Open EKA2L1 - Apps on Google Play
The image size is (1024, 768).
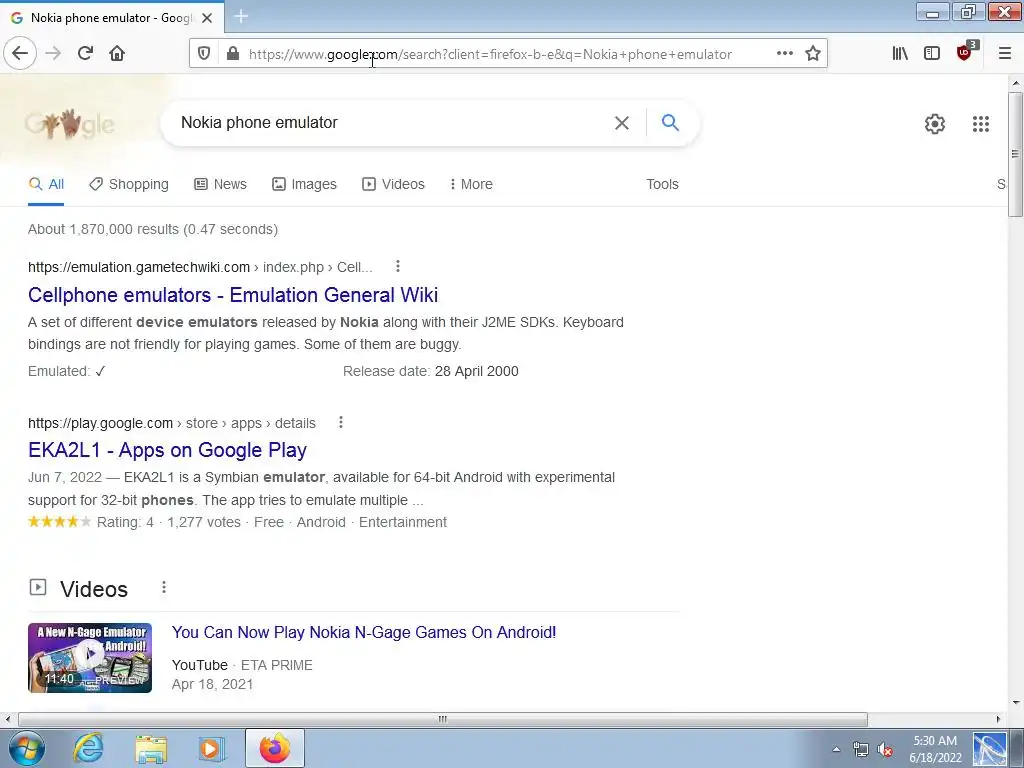click(x=167, y=450)
